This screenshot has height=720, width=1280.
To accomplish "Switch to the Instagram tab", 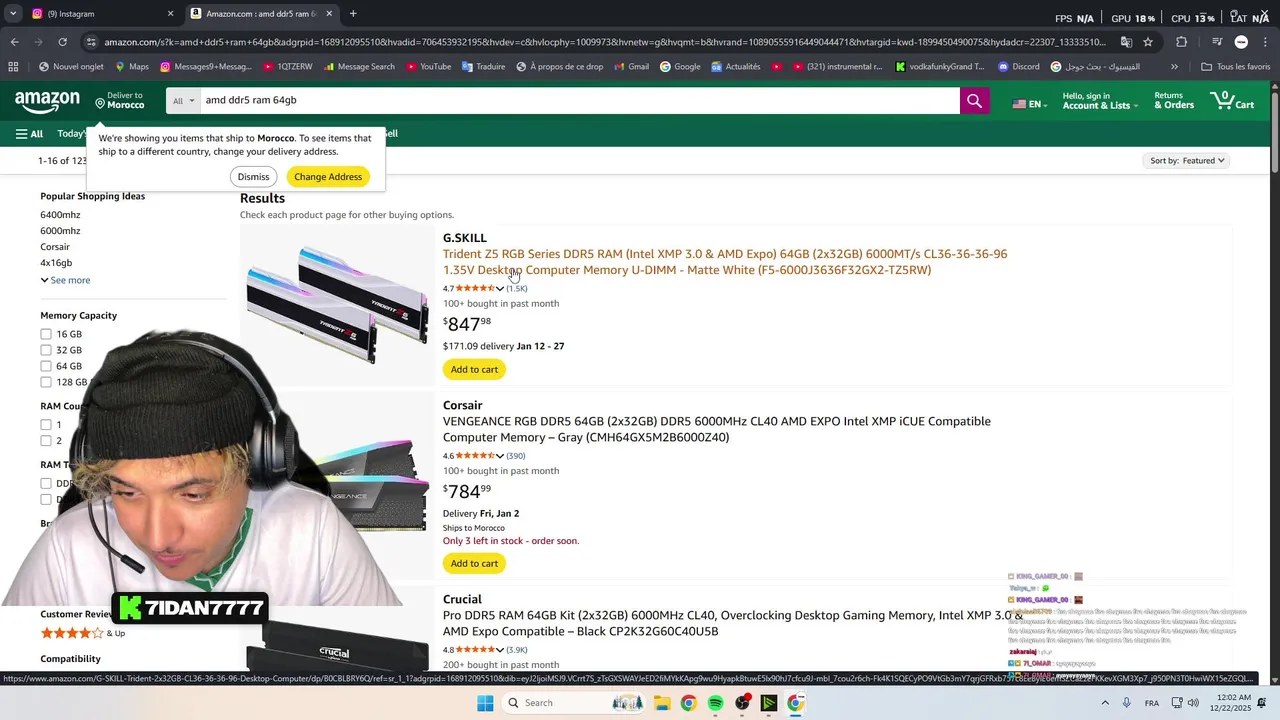I will coord(101,14).
